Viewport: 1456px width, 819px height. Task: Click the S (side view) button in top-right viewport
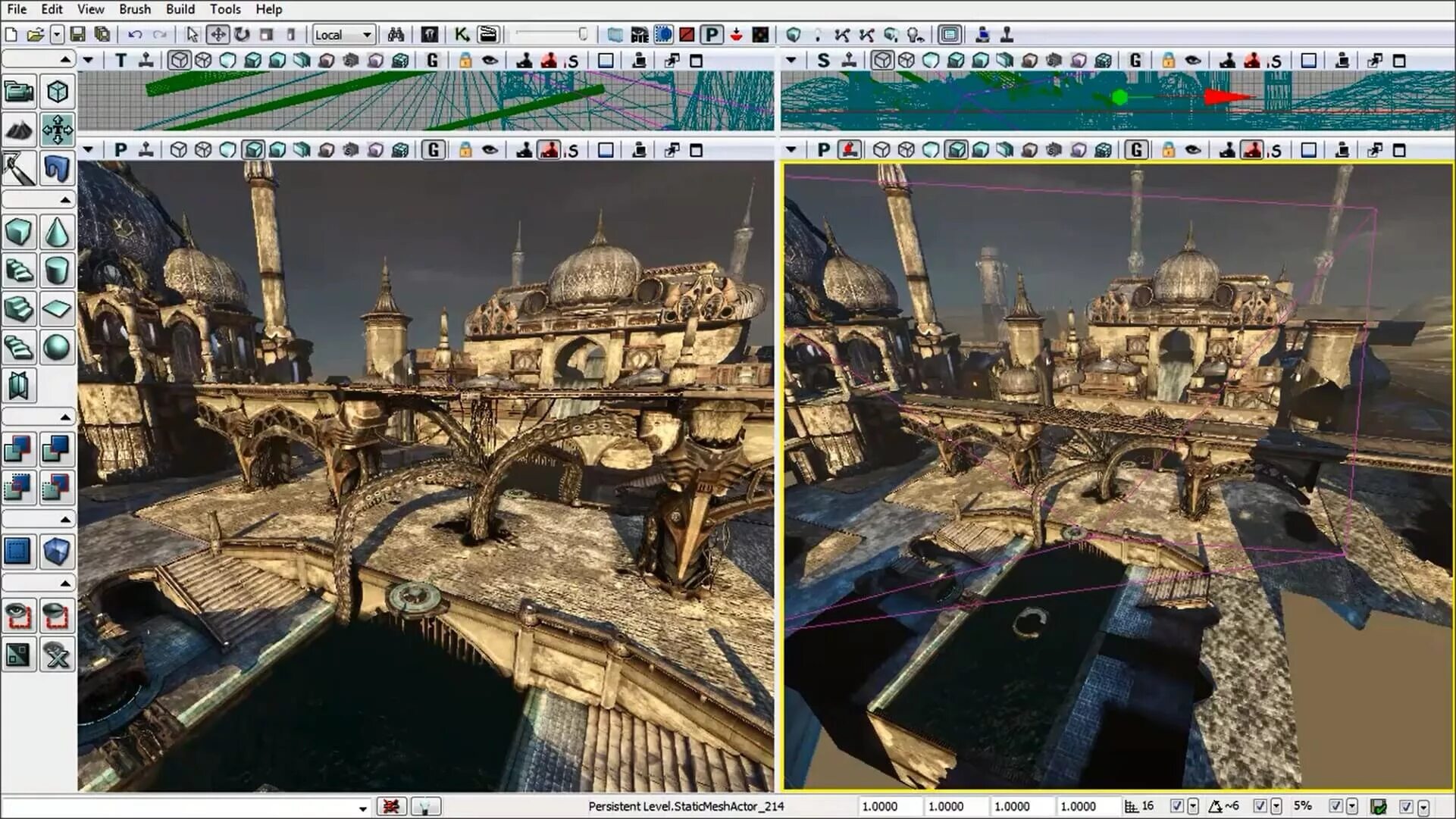click(x=823, y=61)
